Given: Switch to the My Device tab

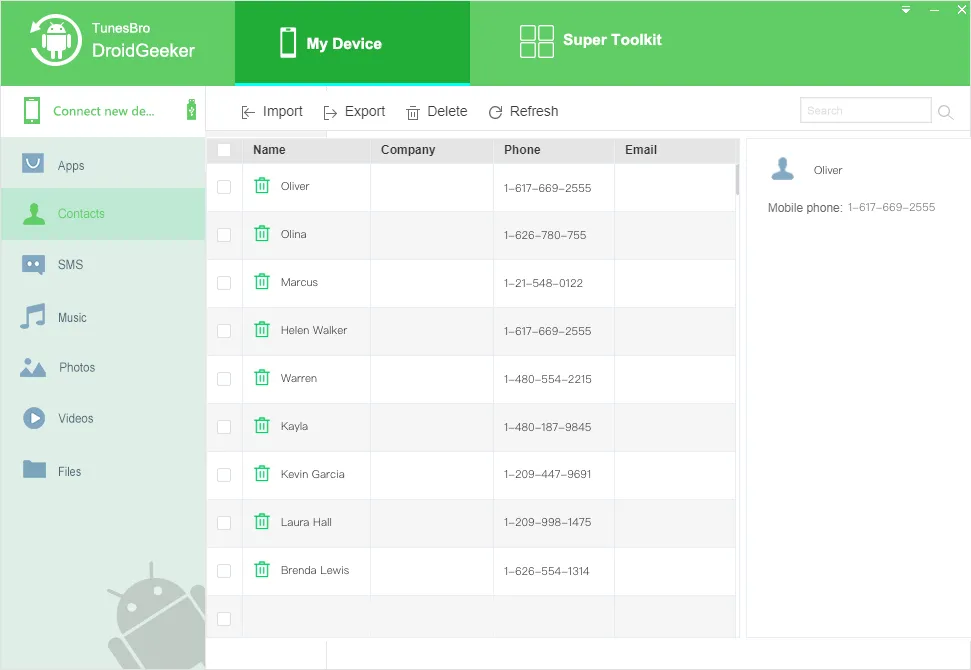Looking at the screenshot, I should pos(352,42).
